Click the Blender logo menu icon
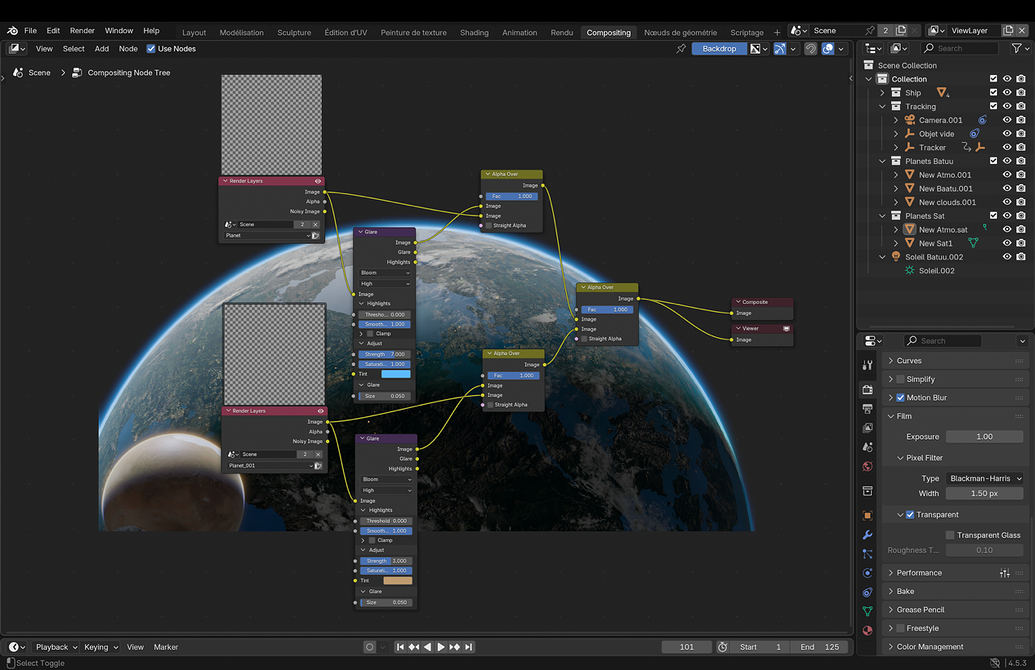The width and height of the screenshot is (1035, 670). [13, 30]
